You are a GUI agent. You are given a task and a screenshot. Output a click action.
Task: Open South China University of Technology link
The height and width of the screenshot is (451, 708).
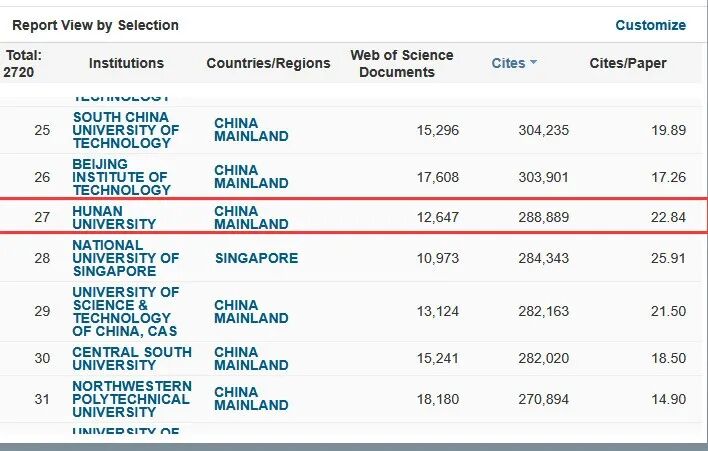[x=126, y=130]
